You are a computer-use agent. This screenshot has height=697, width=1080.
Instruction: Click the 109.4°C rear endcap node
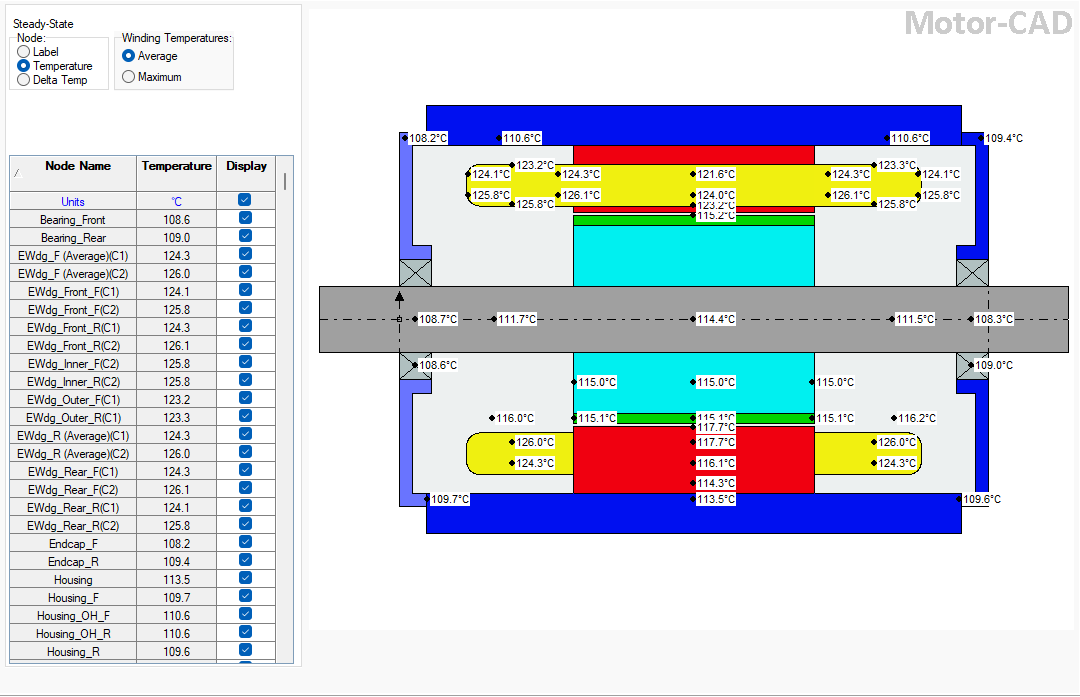pos(1004,138)
